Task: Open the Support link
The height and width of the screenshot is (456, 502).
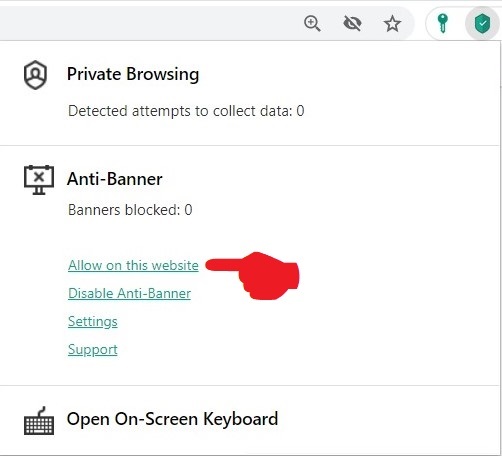Action: click(x=93, y=349)
